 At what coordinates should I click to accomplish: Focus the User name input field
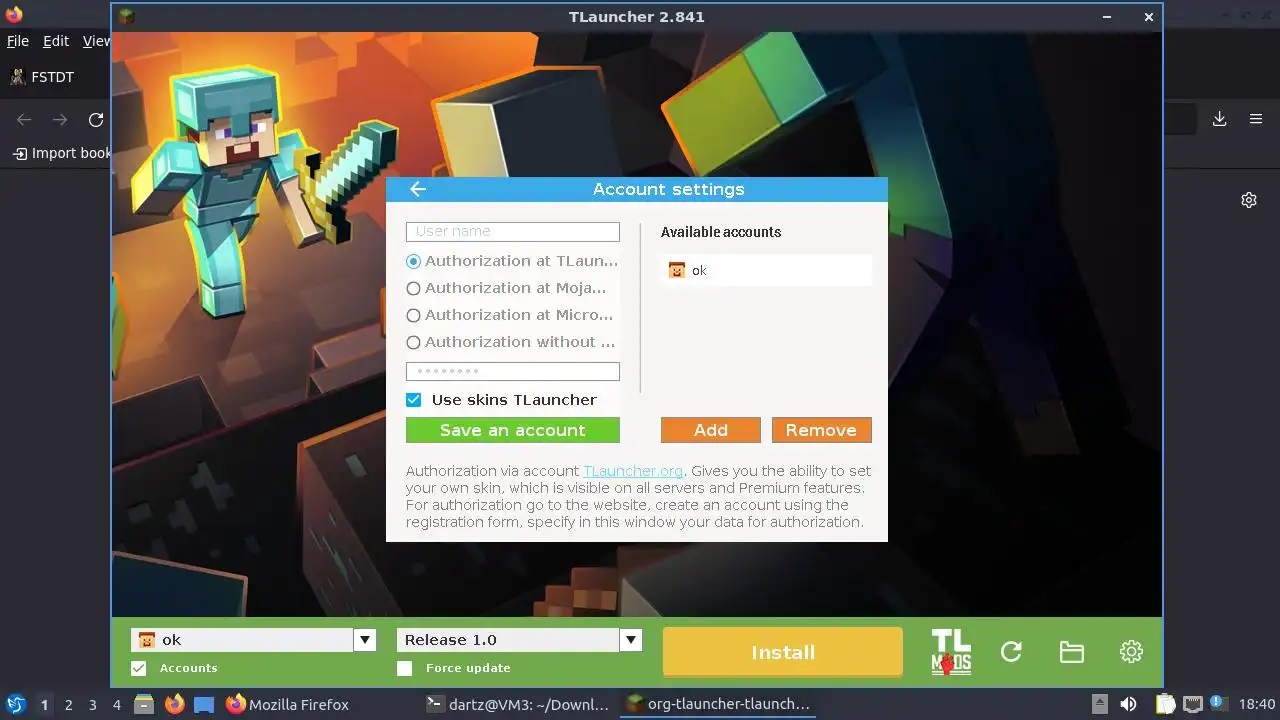click(x=513, y=232)
